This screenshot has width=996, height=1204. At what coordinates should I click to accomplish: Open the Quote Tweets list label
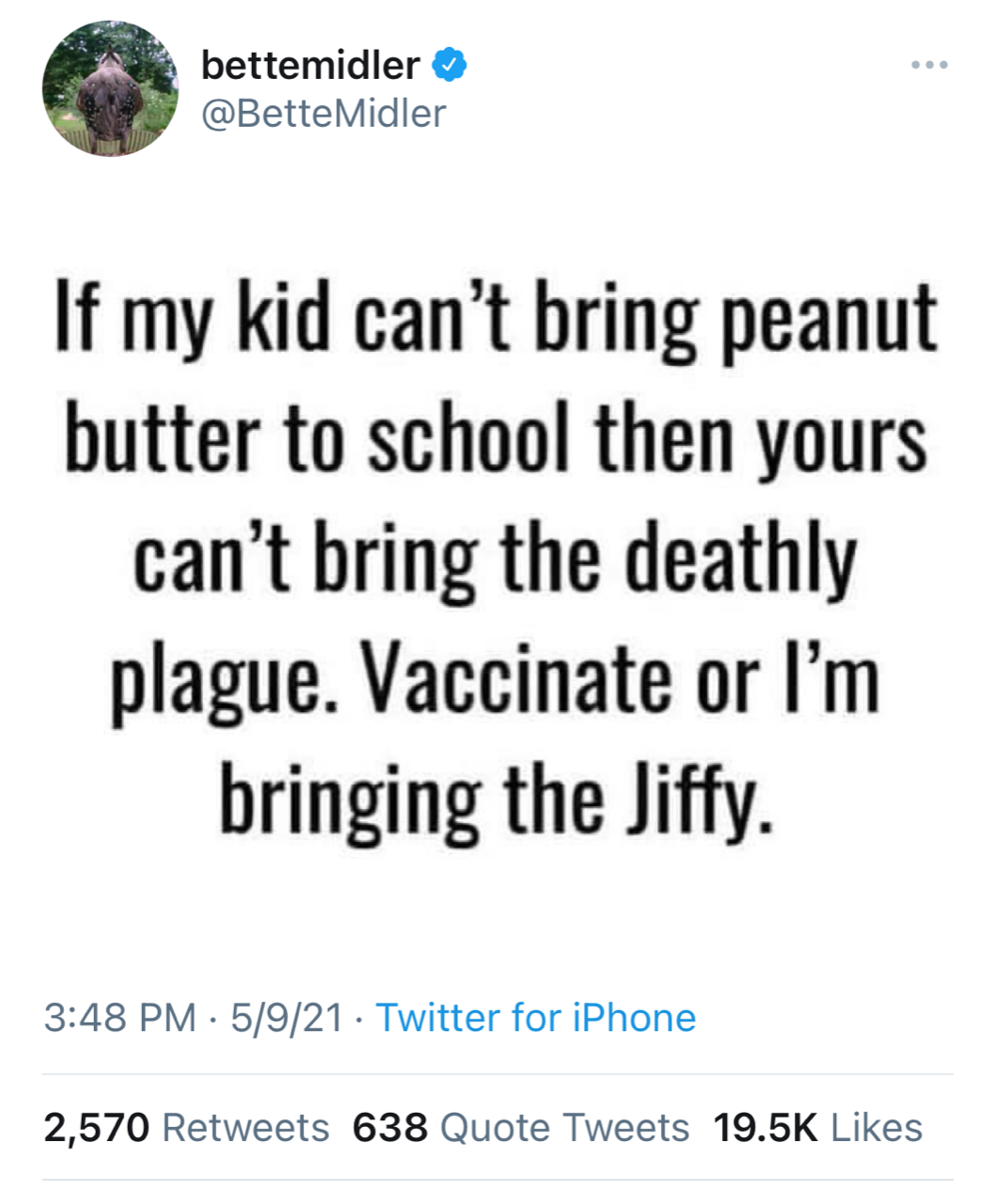click(564, 1127)
